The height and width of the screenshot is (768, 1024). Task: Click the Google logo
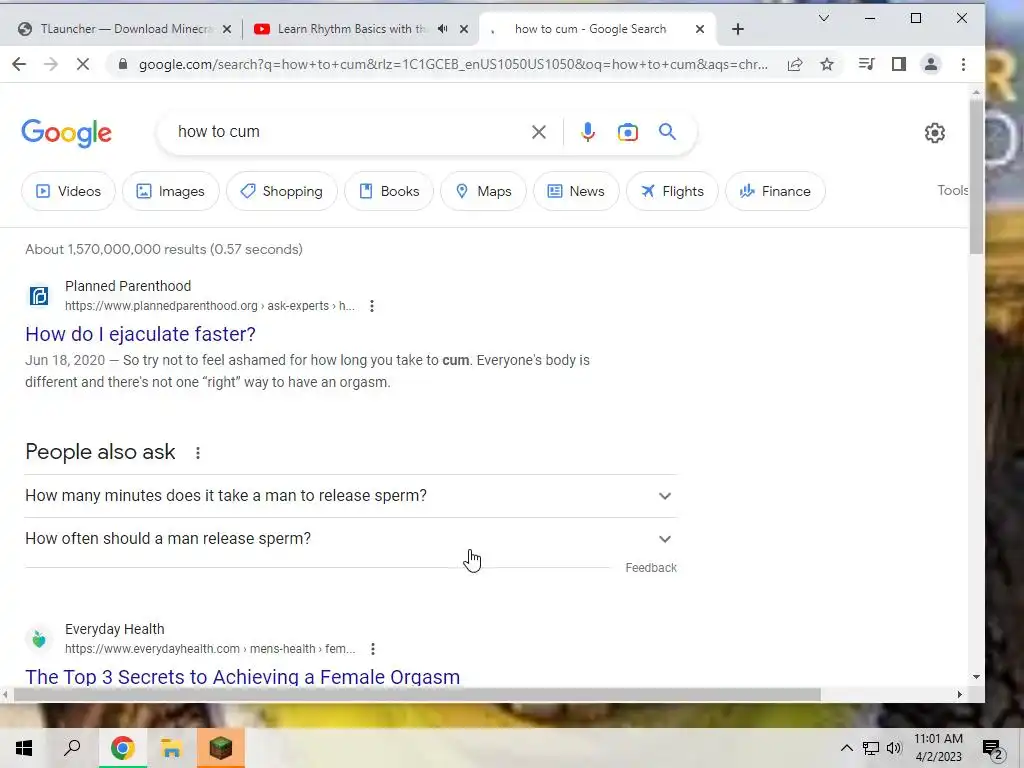coord(67,133)
